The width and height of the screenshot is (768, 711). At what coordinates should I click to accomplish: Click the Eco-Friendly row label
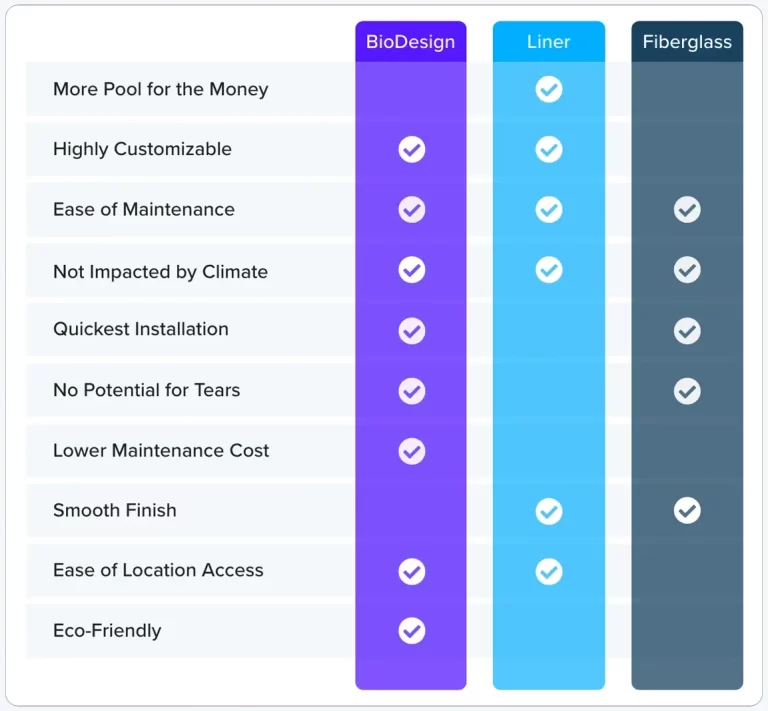tap(107, 631)
